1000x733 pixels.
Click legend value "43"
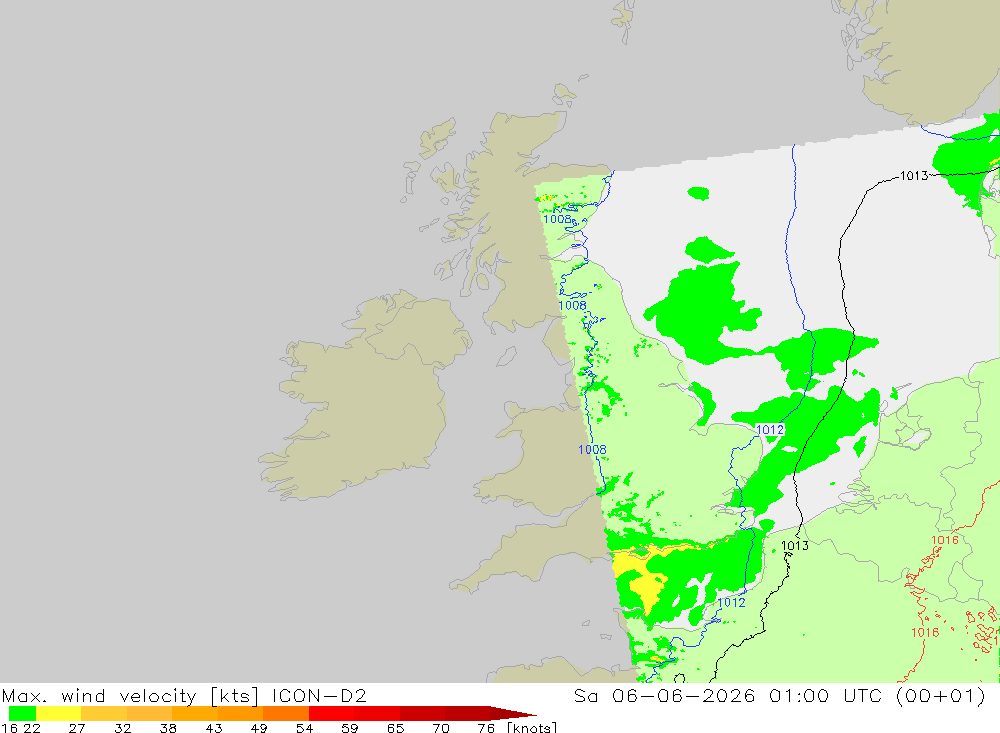tap(214, 728)
